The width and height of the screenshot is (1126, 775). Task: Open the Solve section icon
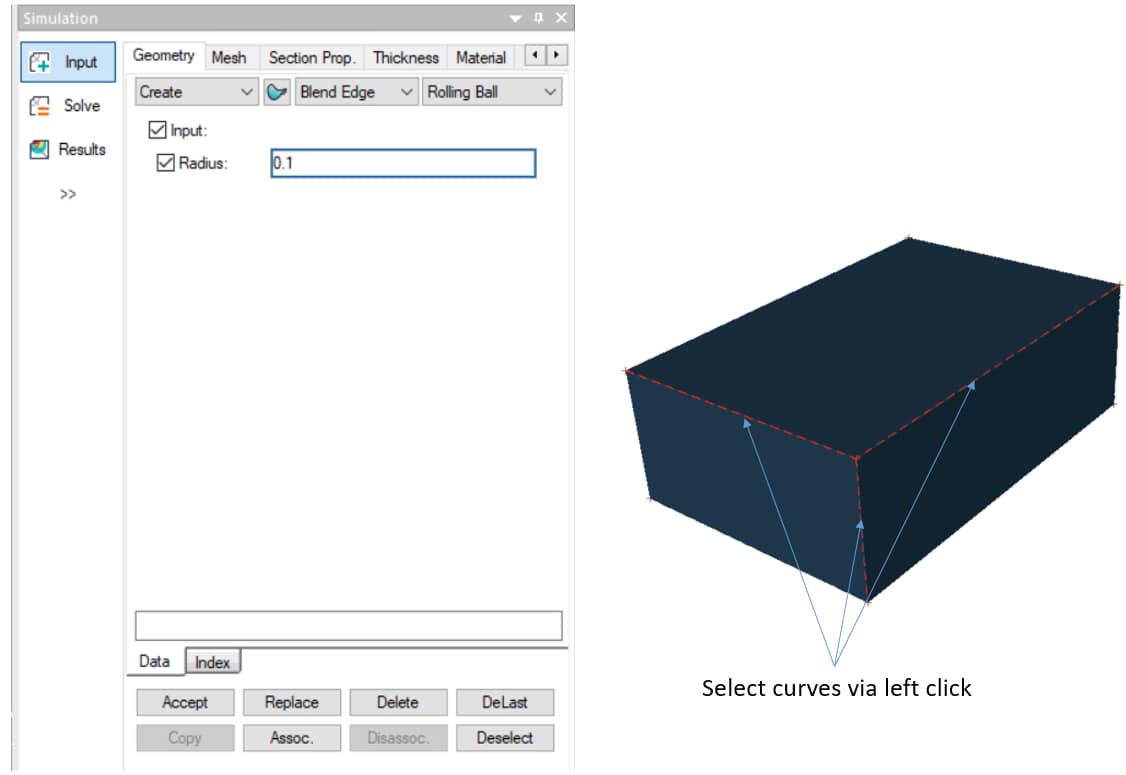coord(40,106)
